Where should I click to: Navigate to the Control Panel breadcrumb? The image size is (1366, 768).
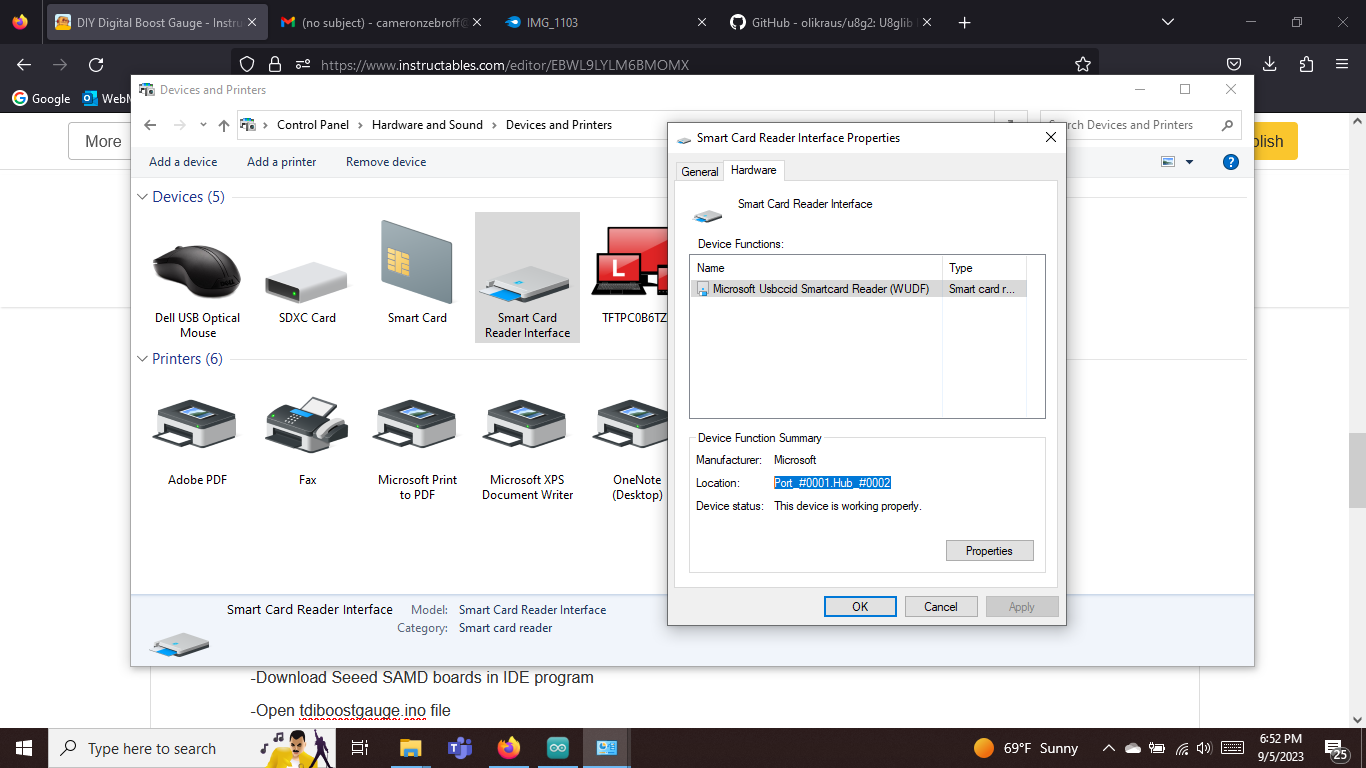click(313, 125)
